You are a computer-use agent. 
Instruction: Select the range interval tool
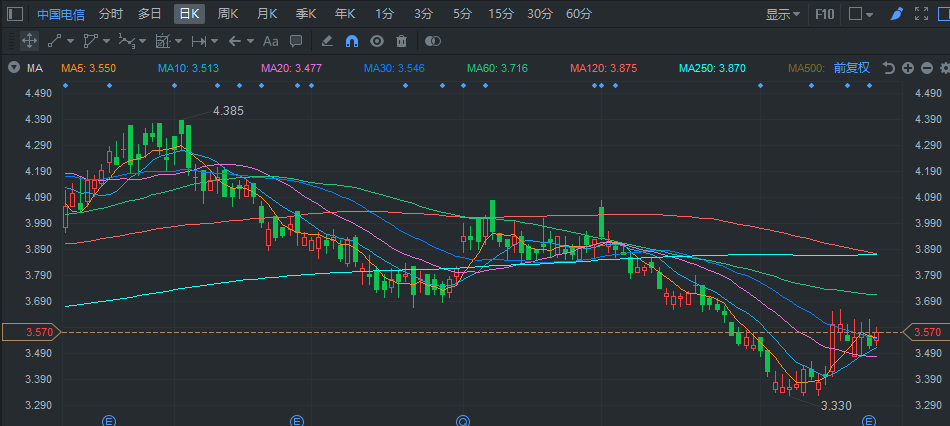click(x=198, y=41)
